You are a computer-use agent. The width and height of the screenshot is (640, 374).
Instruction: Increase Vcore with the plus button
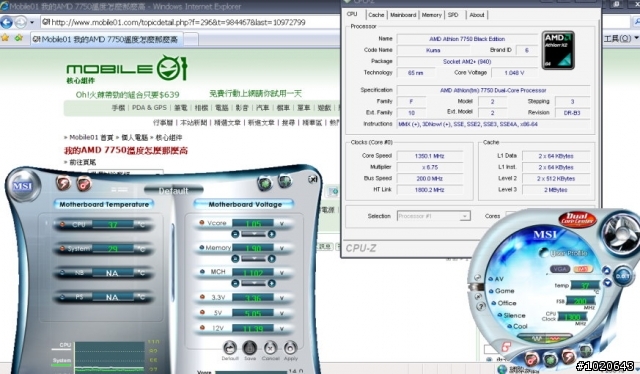tap(271, 234)
